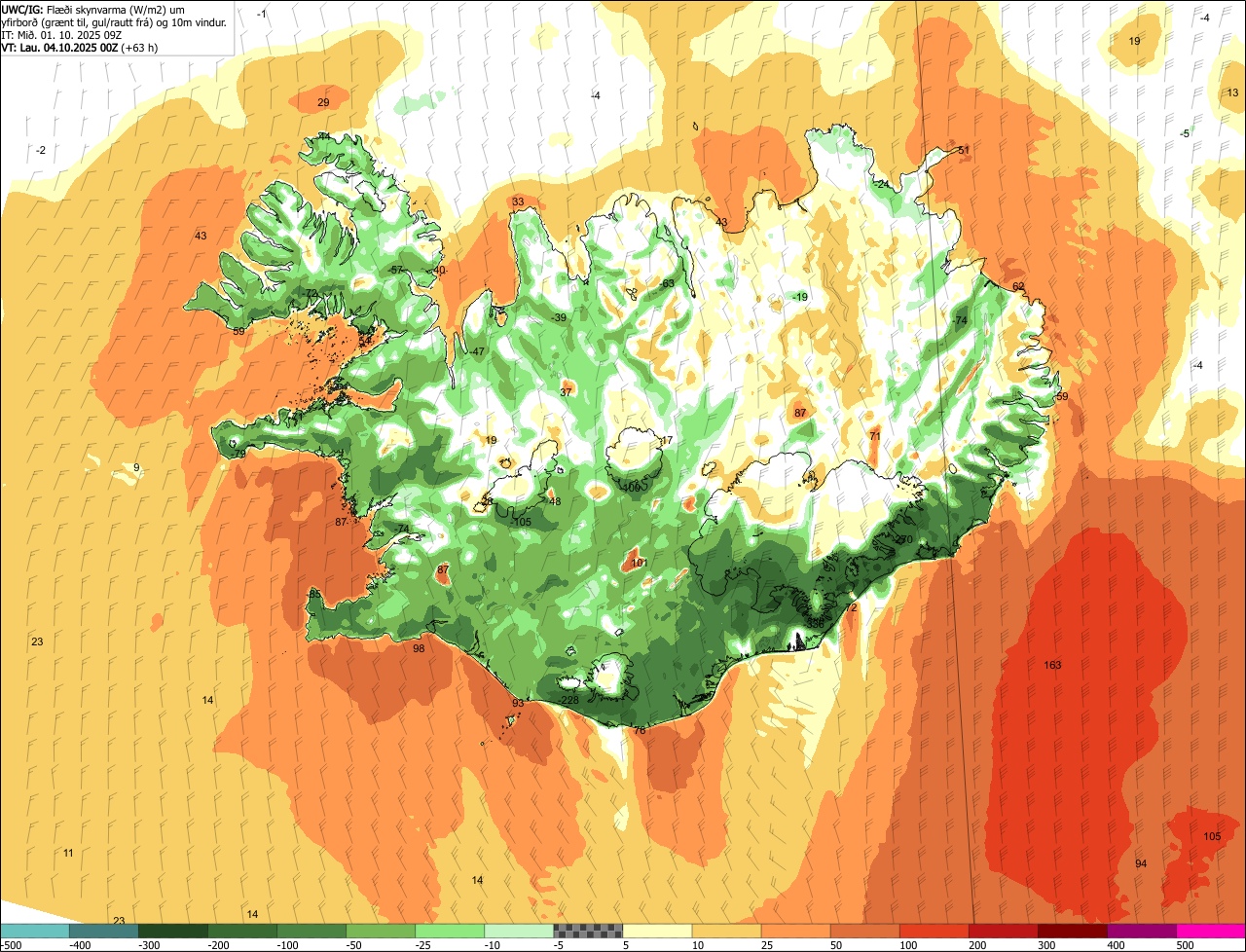Viewport: 1246px width, 952px height.
Task: Click the light teal -500 to -400 legend swatch
Action: tap(35, 931)
